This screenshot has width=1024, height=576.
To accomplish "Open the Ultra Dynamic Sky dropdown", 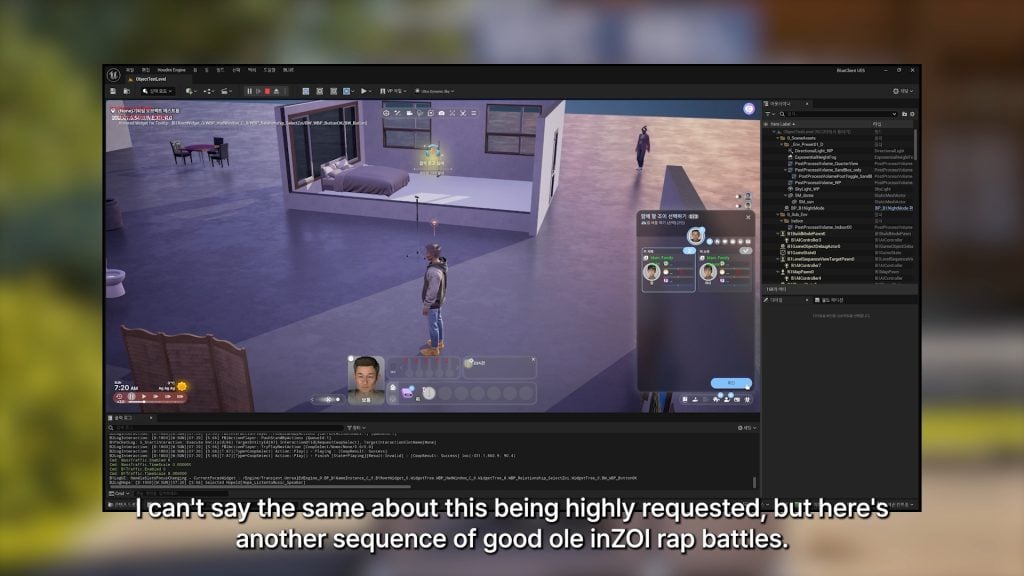I will coord(433,91).
